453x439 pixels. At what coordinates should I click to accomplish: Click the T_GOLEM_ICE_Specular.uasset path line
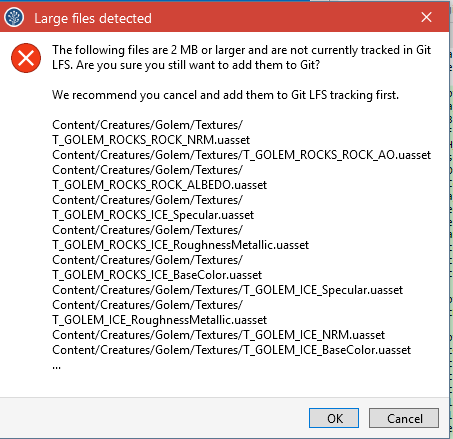[x=228, y=290]
